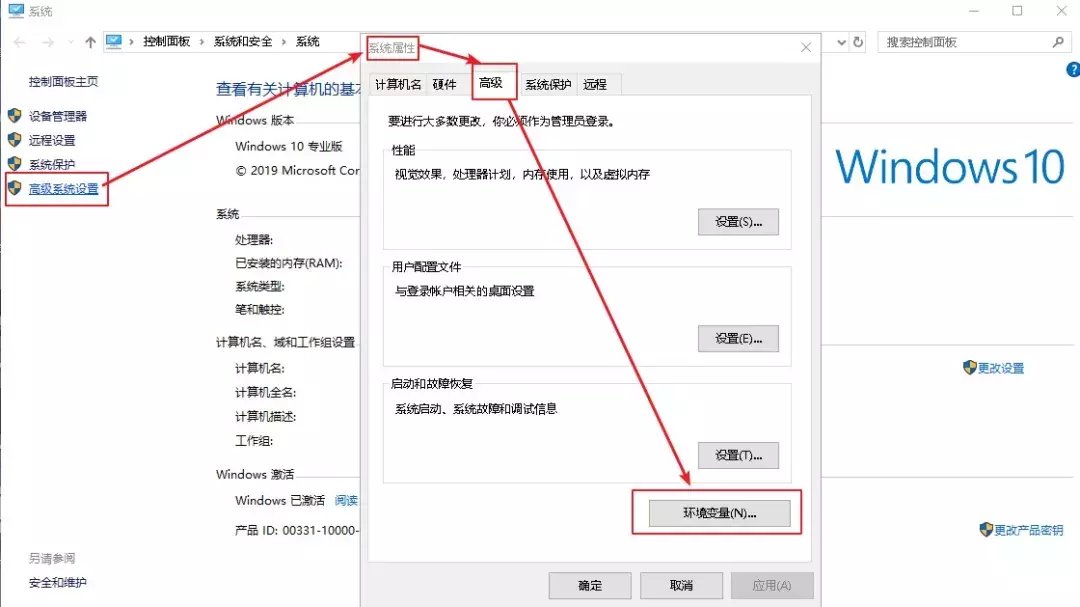Click the 更改设置 link
This screenshot has width=1080, height=607.
click(1001, 368)
